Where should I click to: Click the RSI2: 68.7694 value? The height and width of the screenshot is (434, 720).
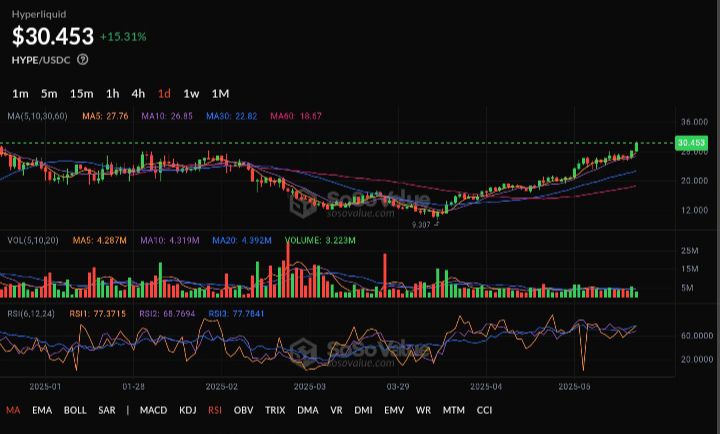[x=167, y=314]
